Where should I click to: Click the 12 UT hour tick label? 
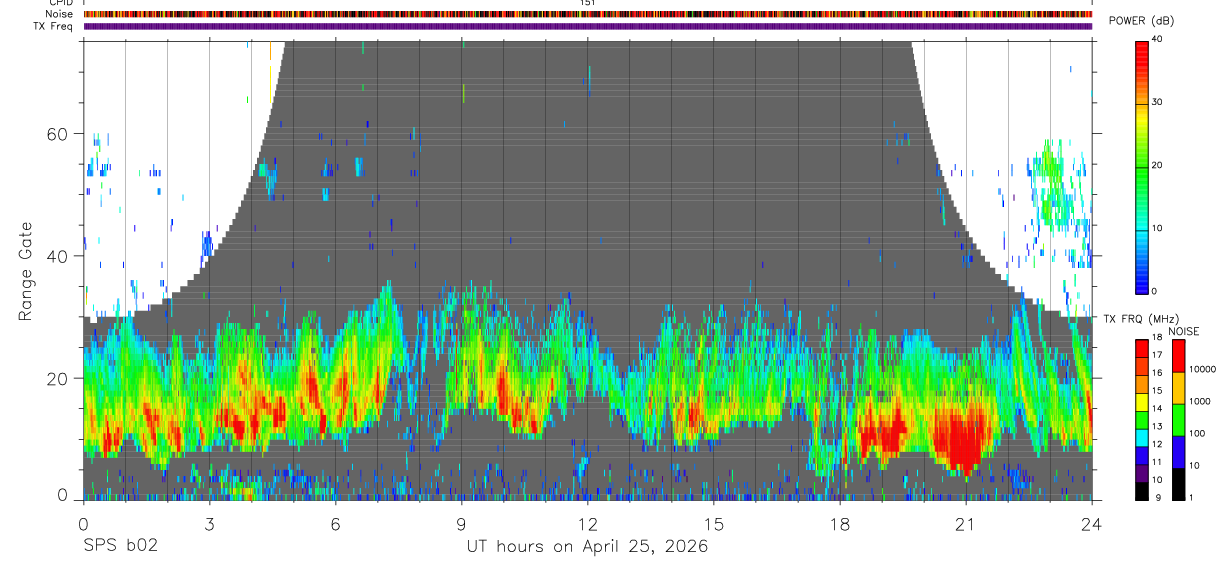[x=588, y=524]
